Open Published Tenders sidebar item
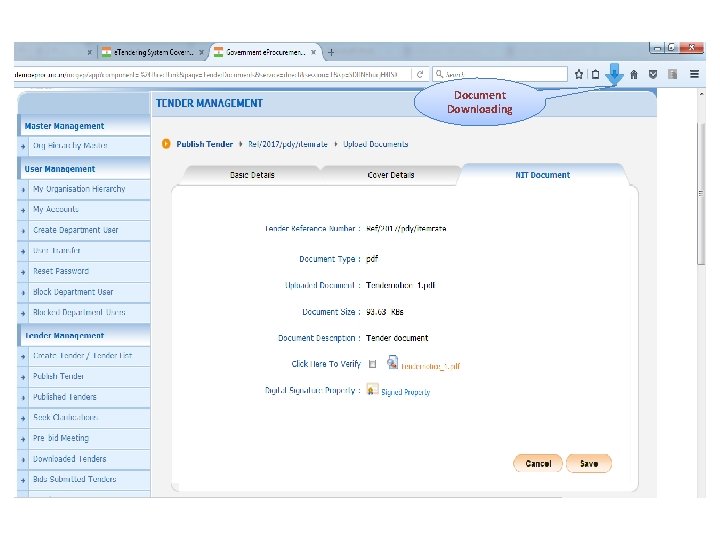 pyautogui.click(x=89, y=397)
